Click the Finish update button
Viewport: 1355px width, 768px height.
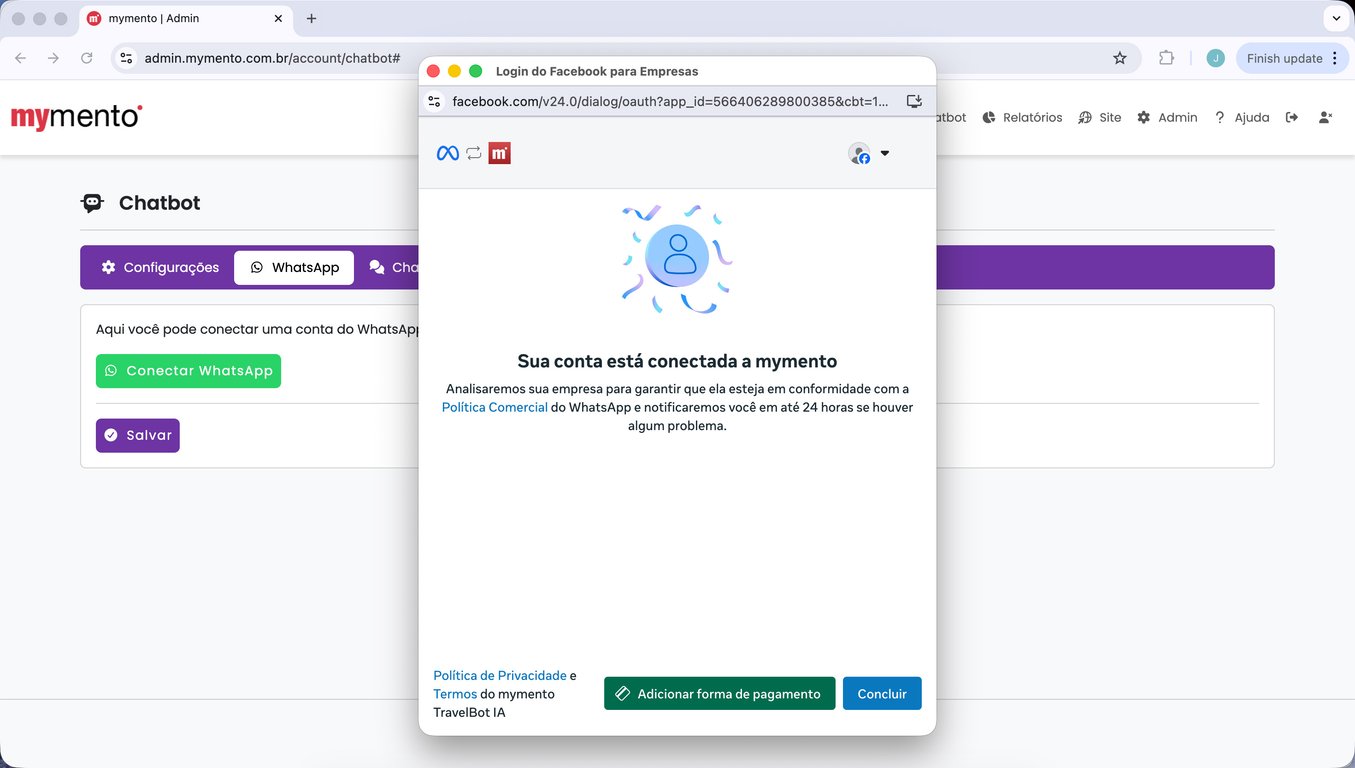pyautogui.click(x=1293, y=58)
